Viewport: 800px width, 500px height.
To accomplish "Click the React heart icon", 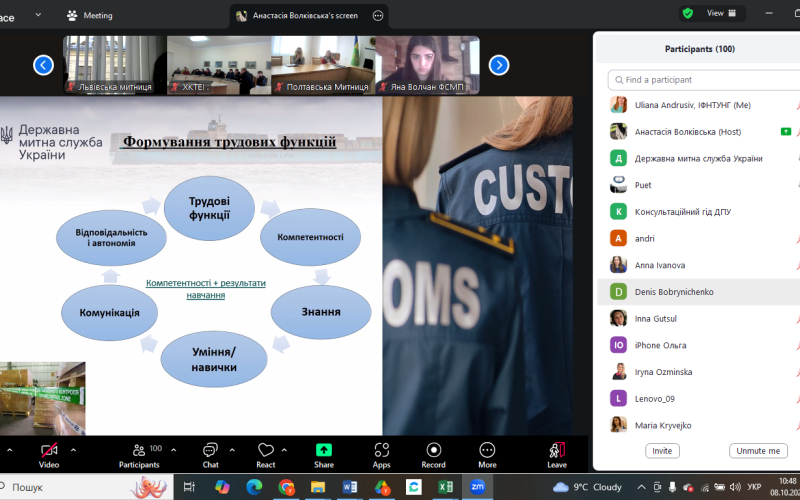I will click(265, 450).
